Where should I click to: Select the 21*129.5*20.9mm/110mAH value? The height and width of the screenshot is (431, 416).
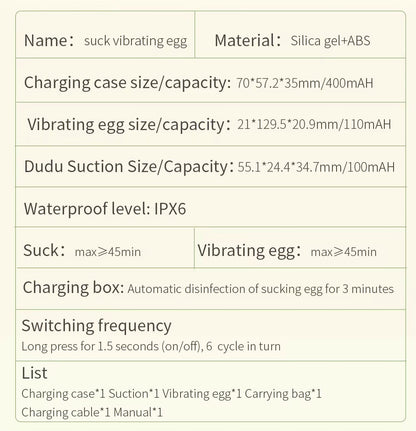tap(314, 124)
